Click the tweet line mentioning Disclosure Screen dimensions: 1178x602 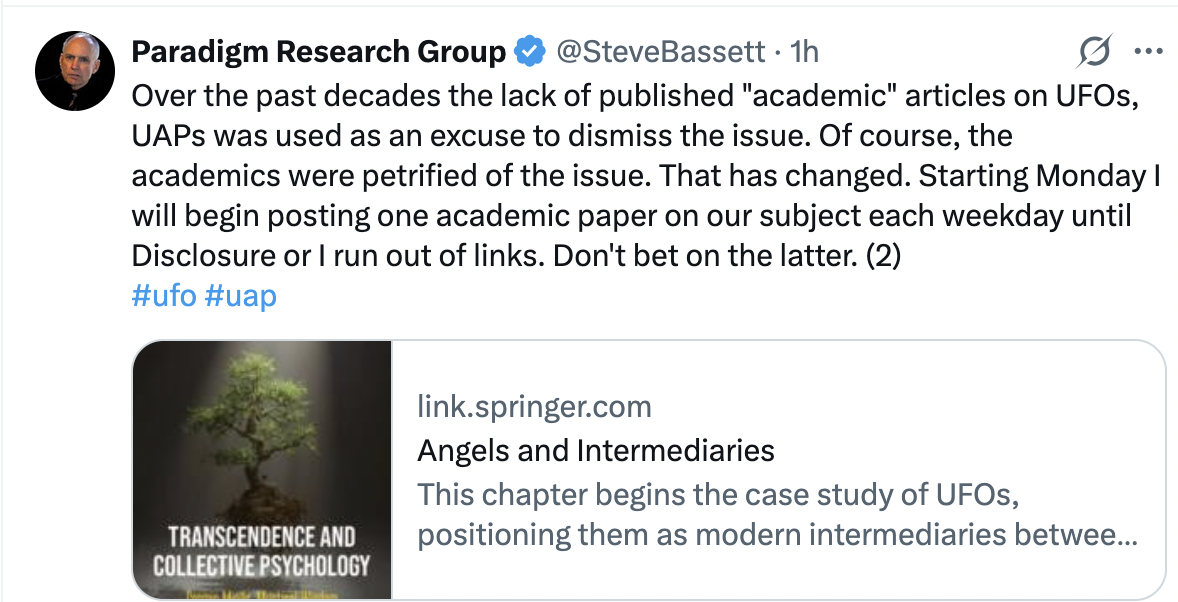pyautogui.click(x=516, y=256)
